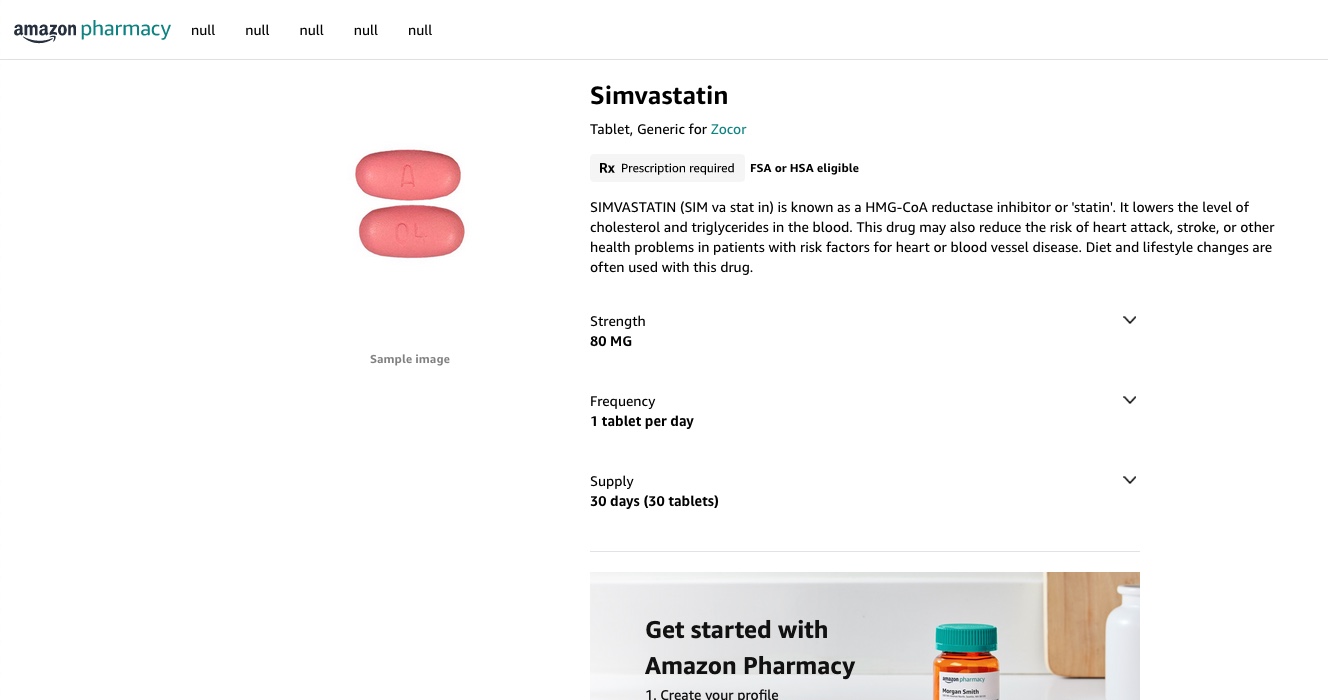This screenshot has width=1328, height=700.
Task: Click the orange prescription bottle image
Action: click(x=965, y=665)
